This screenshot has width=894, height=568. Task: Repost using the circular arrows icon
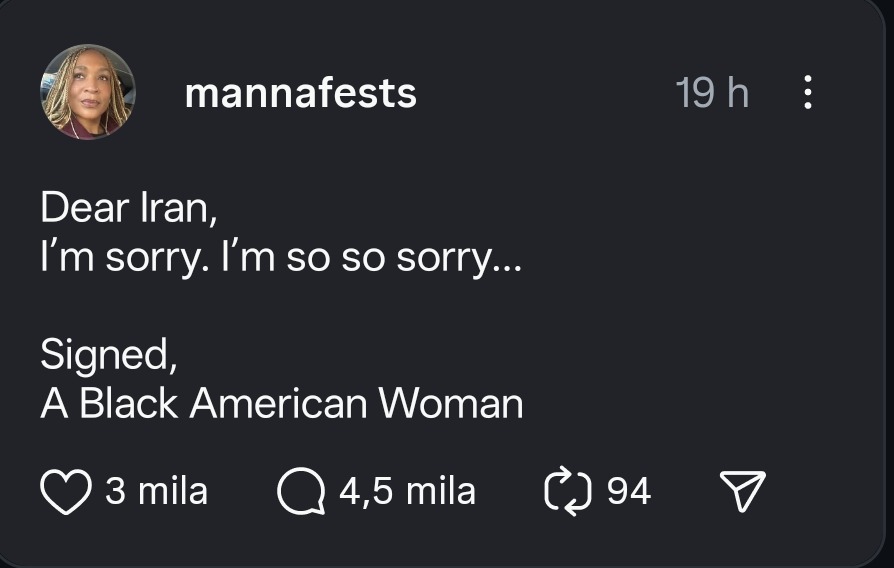coord(568,492)
